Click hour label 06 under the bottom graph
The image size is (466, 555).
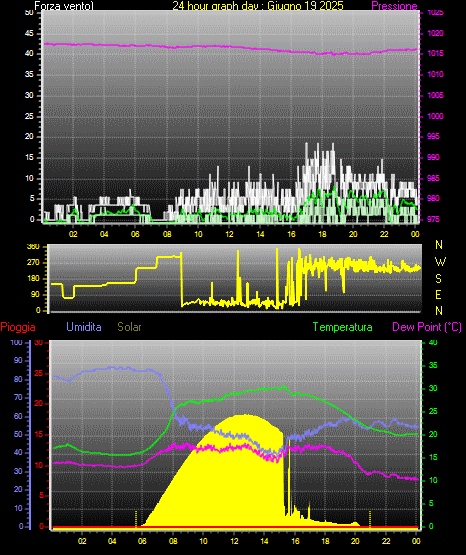(x=142, y=541)
